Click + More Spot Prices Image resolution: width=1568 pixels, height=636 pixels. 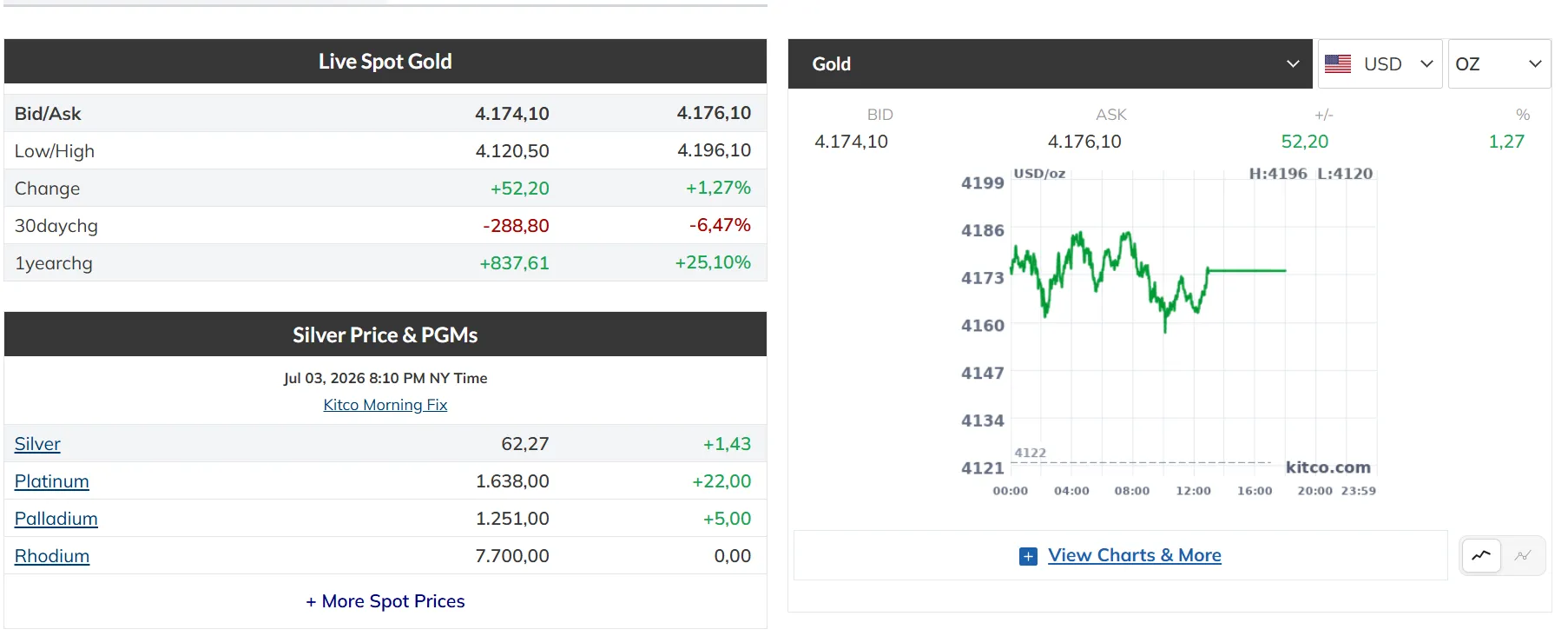click(x=385, y=601)
